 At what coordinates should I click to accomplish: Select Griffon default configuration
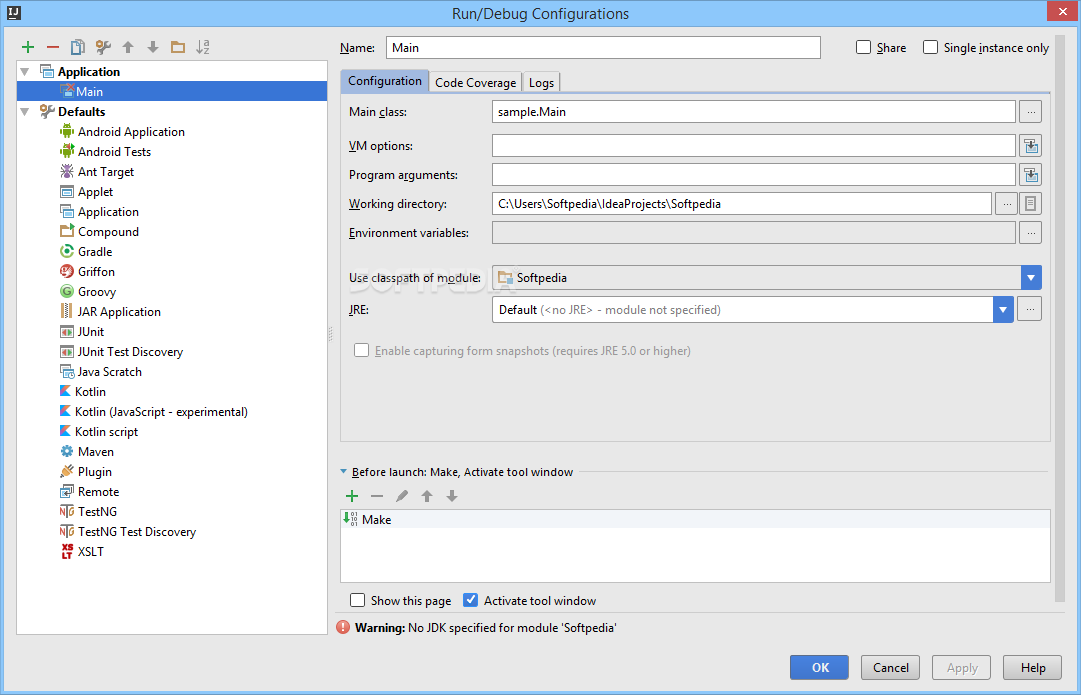87,272
